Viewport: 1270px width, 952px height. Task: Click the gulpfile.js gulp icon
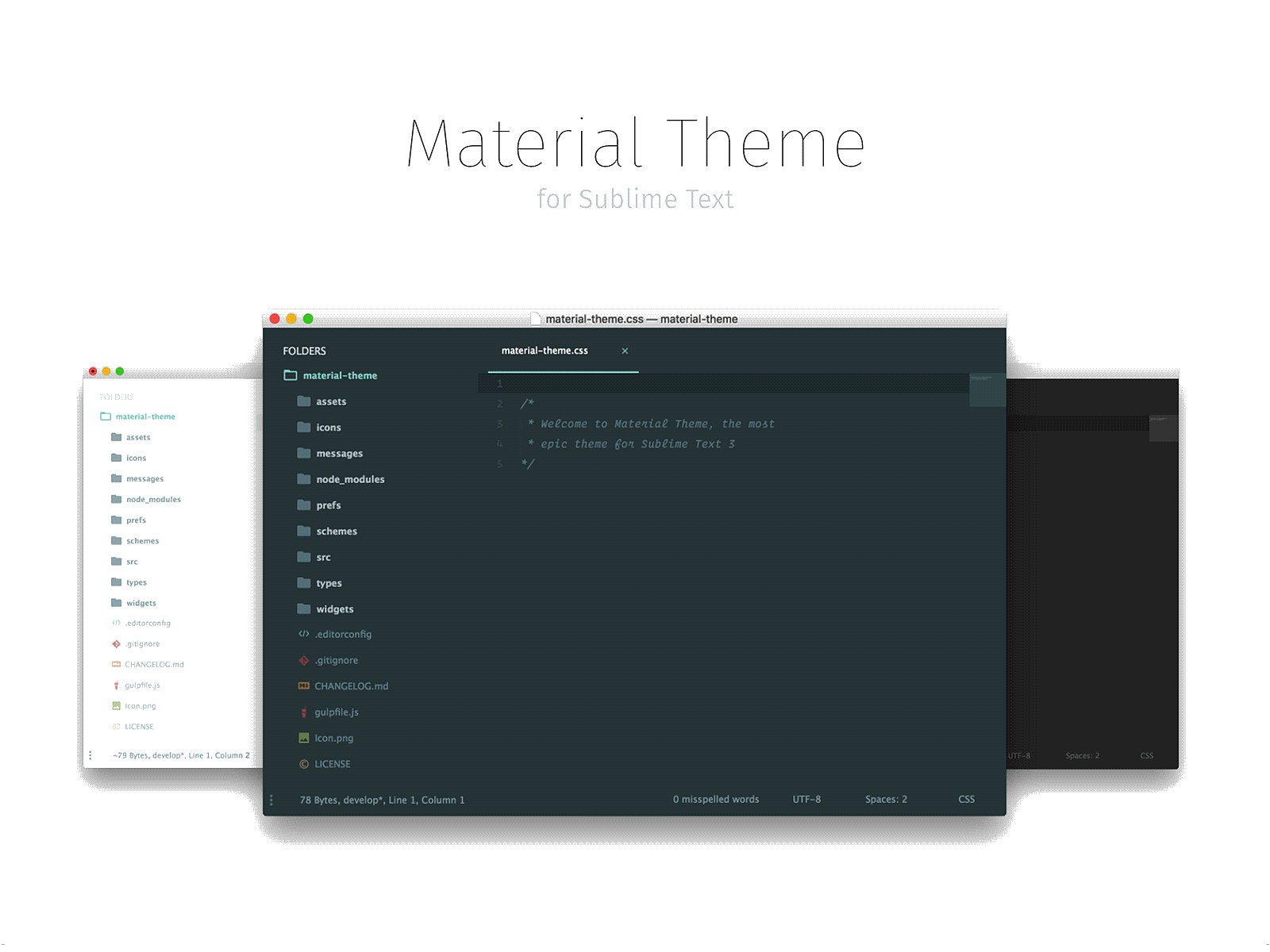coord(304,712)
